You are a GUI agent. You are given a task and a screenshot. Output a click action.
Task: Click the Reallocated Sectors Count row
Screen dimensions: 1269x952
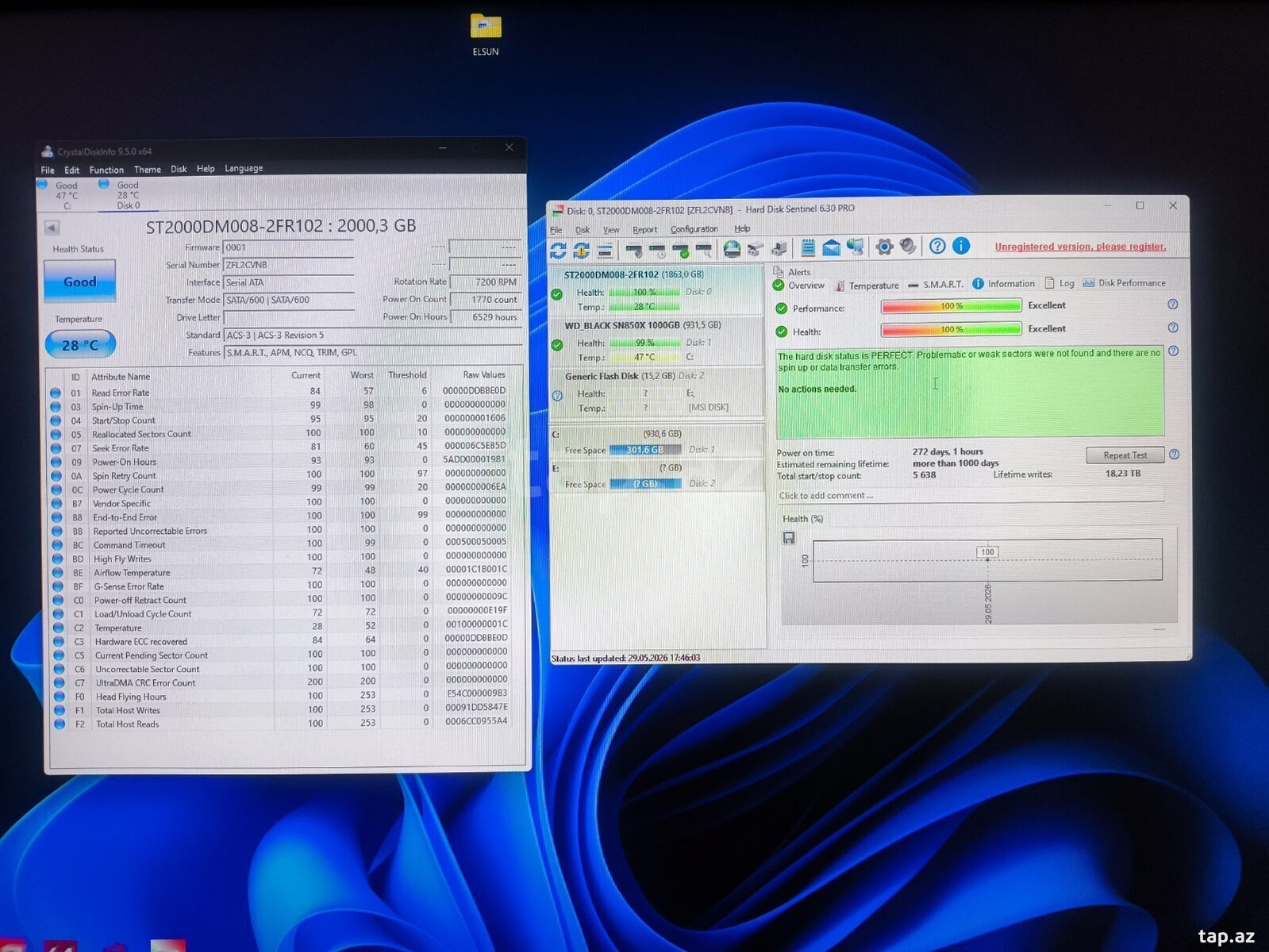coord(279,434)
